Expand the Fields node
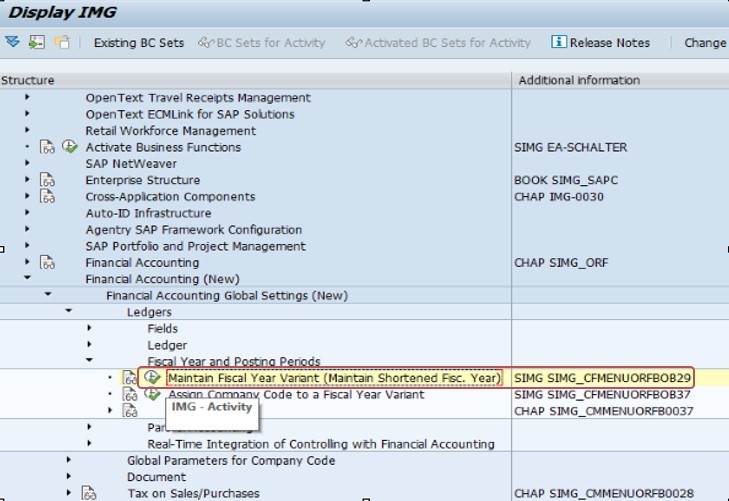This screenshot has height=501, width=729. click(89, 328)
